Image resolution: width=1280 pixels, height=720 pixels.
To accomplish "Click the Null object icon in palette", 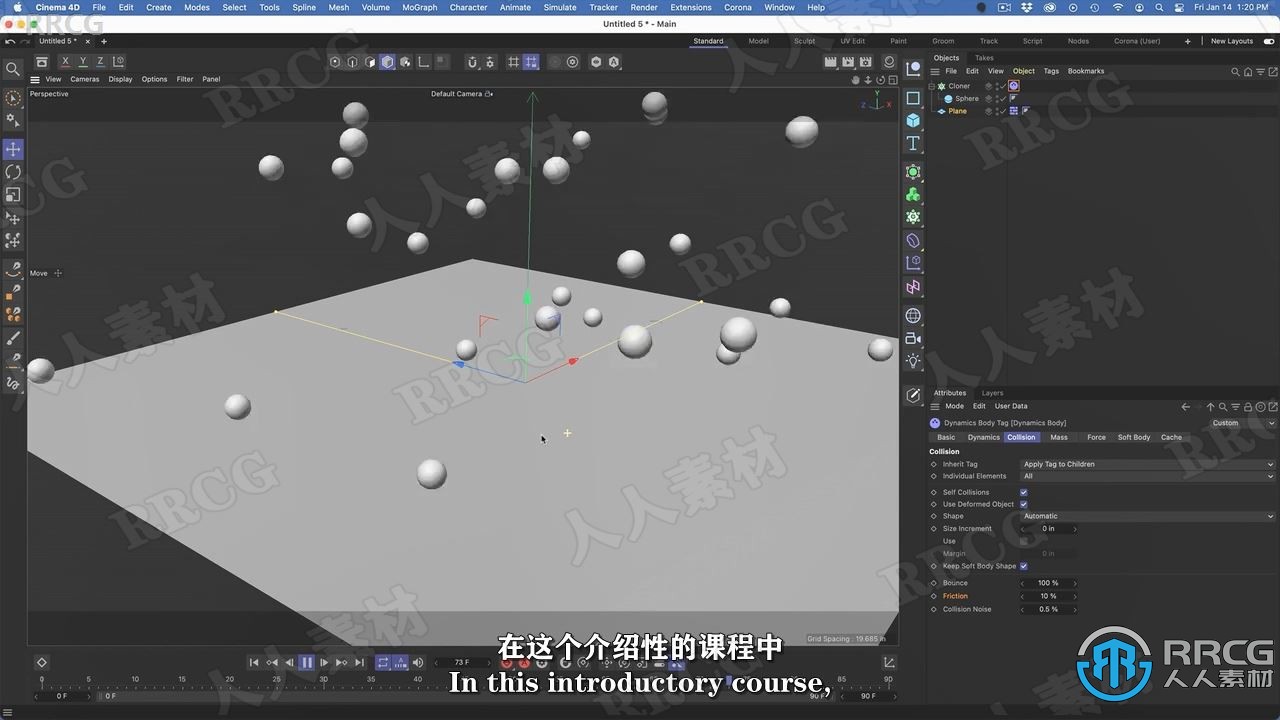I will click(913, 68).
